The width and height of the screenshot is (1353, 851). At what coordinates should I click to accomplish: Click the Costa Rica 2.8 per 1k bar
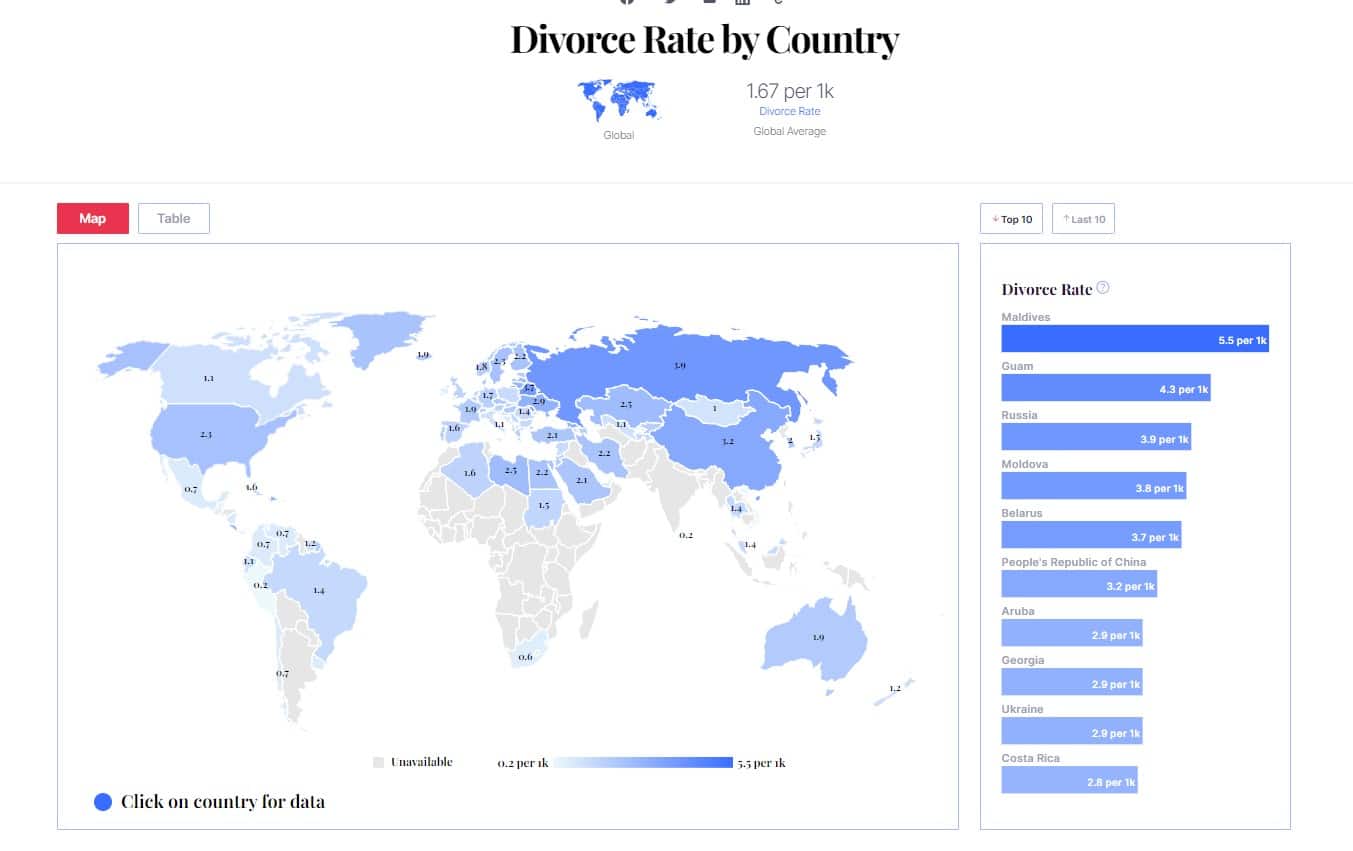[1069, 780]
